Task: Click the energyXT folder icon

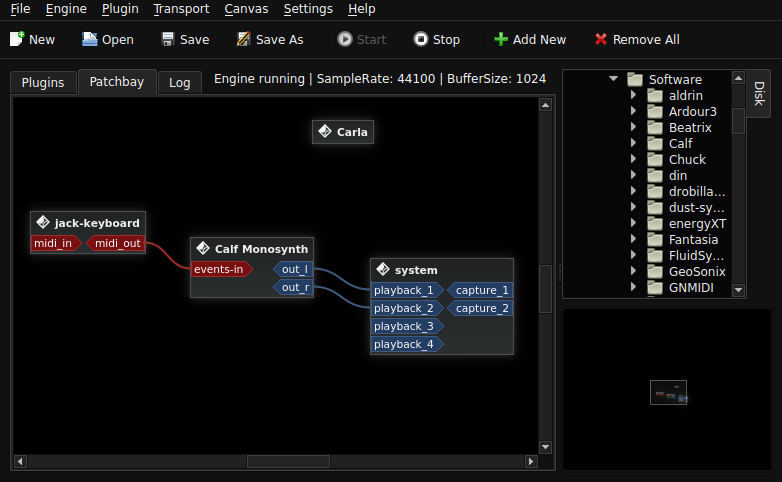Action: pos(655,224)
